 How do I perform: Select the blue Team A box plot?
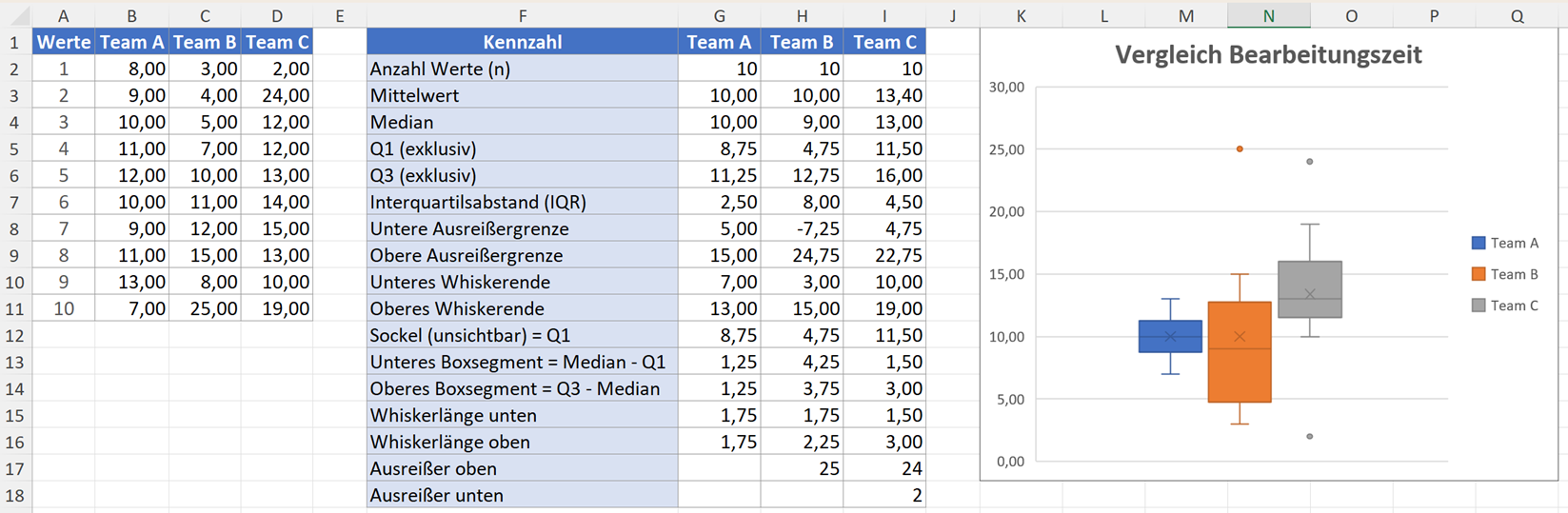tap(1171, 336)
